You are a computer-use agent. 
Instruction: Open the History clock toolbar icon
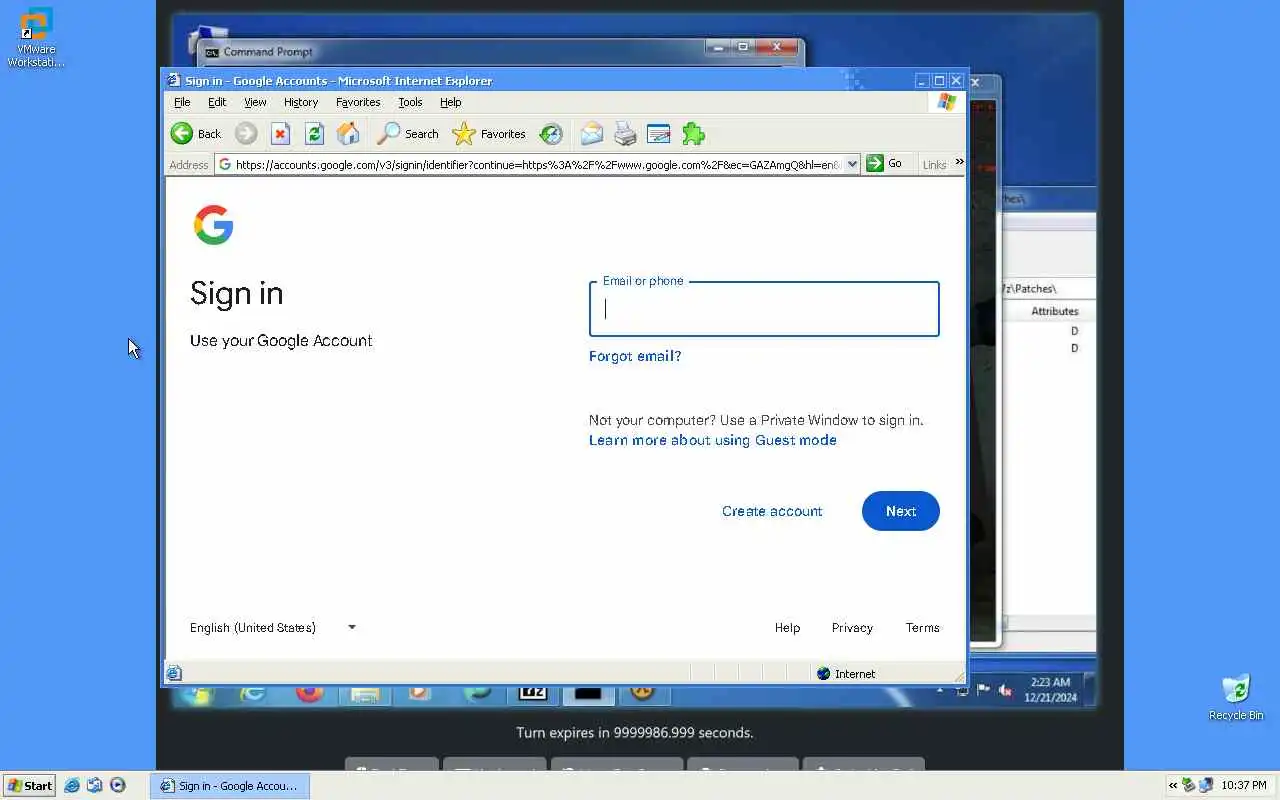(551, 133)
